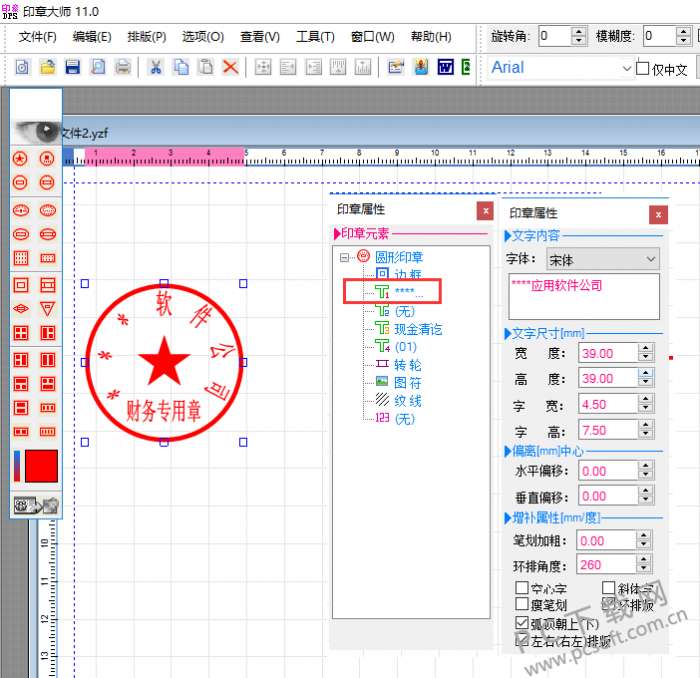Viewport: 700px width, 678px height.
Task: Open the 工具(T) menu
Action: tap(315, 37)
